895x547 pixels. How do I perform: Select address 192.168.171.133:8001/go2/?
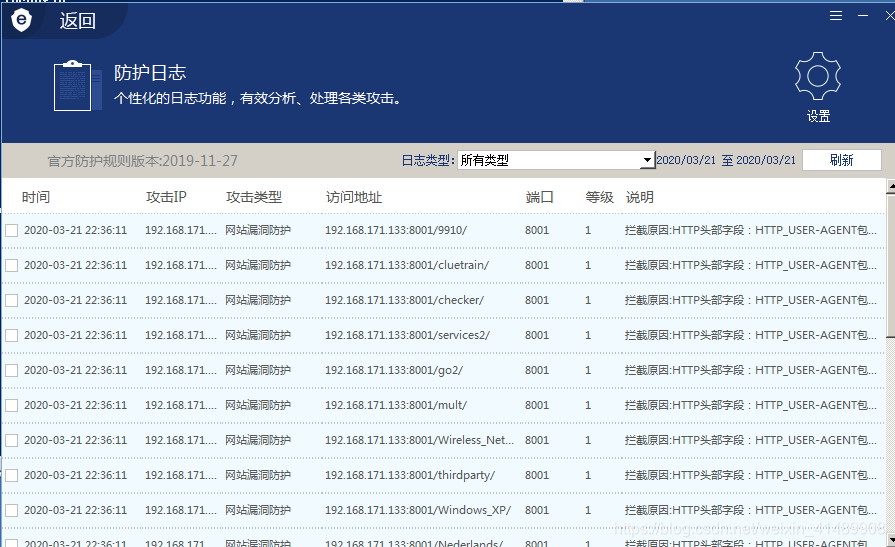click(x=394, y=370)
